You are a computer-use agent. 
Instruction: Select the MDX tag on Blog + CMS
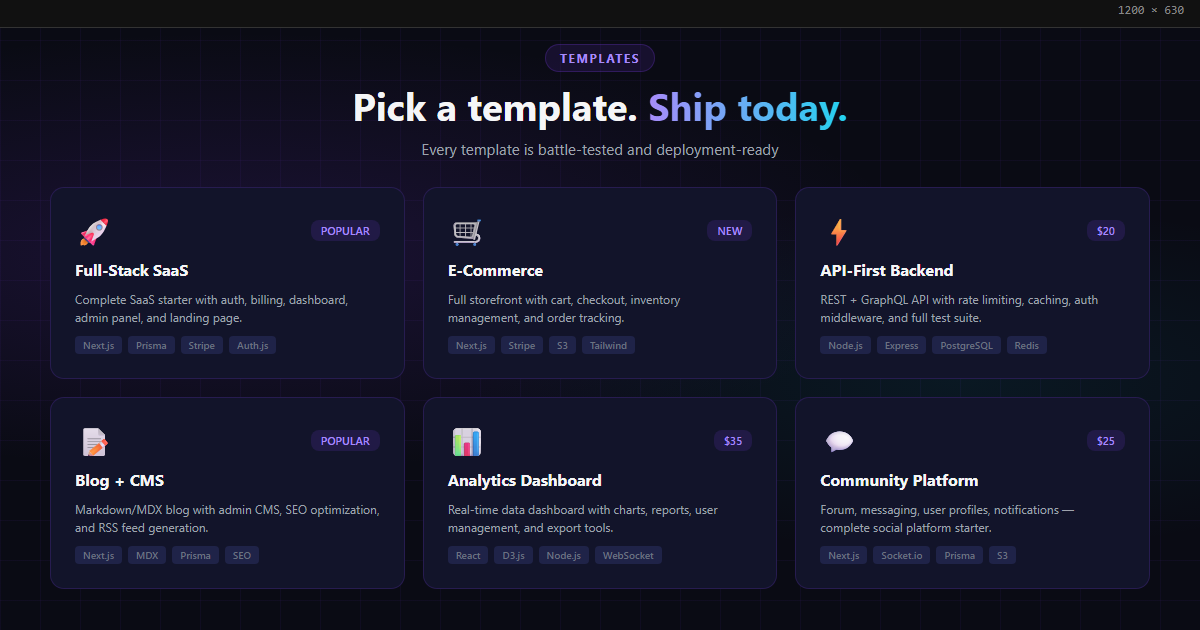147,555
